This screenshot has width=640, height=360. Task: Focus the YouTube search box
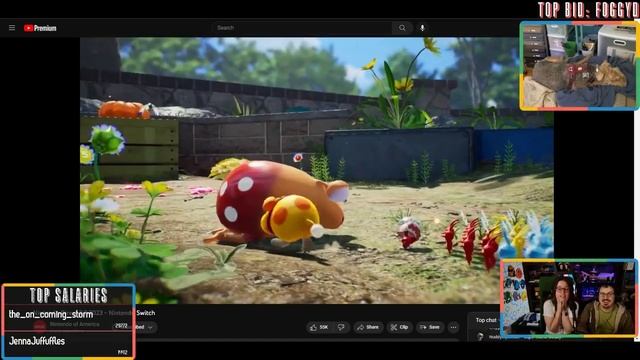point(302,28)
